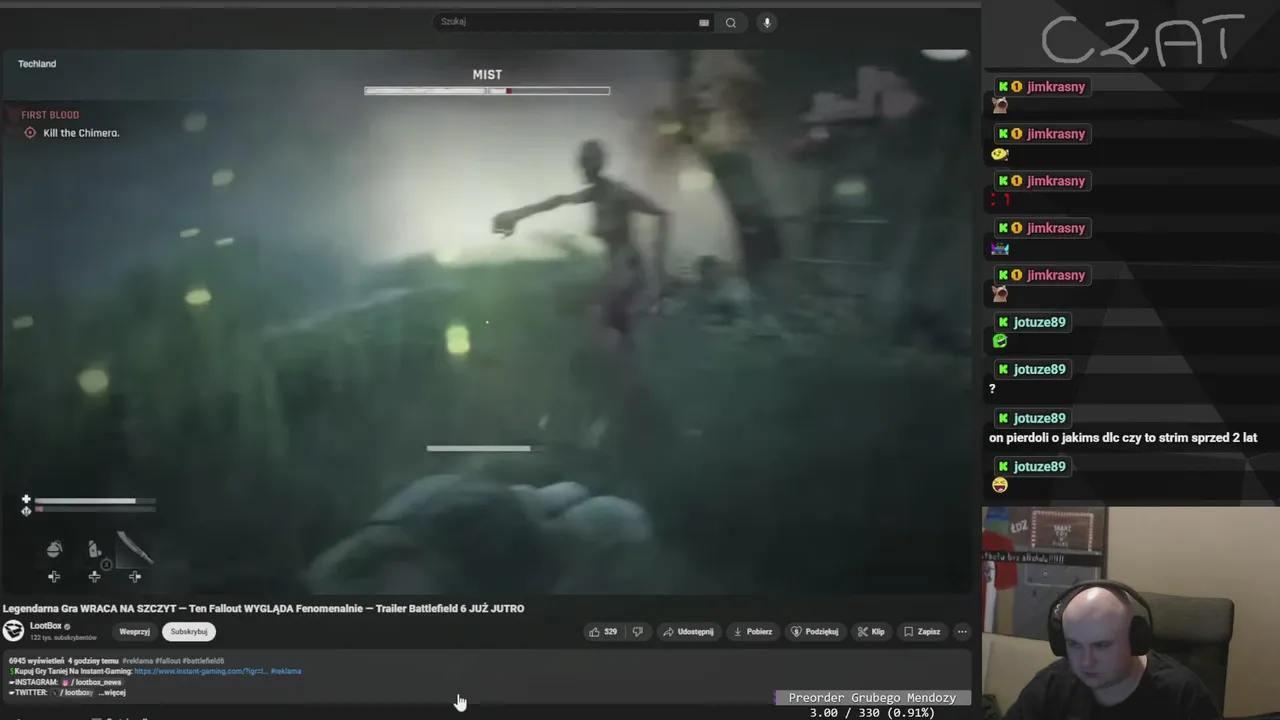The width and height of the screenshot is (1280, 720).
Task: Send thanks using Podziękuj button
Action: click(x=815, y=632)
